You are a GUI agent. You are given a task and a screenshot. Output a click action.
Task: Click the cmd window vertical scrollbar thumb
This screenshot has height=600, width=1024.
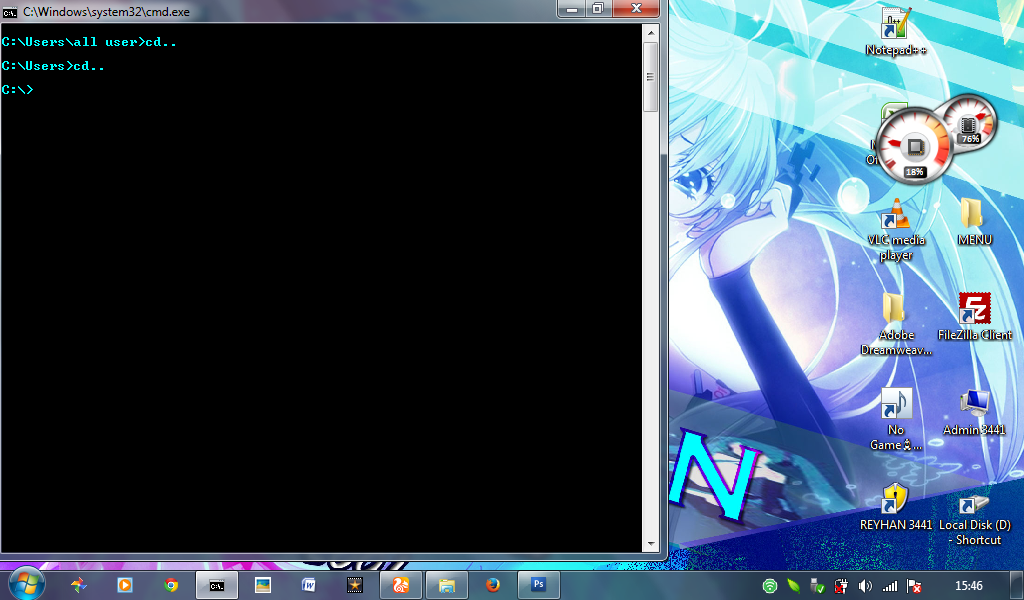click(x=650, y=76)
